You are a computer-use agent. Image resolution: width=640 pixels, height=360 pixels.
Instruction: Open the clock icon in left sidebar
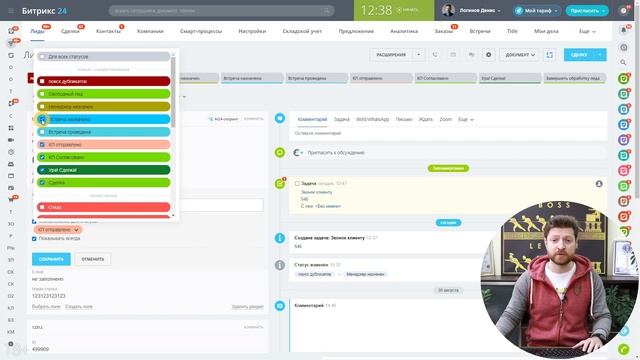pos(11,152)
